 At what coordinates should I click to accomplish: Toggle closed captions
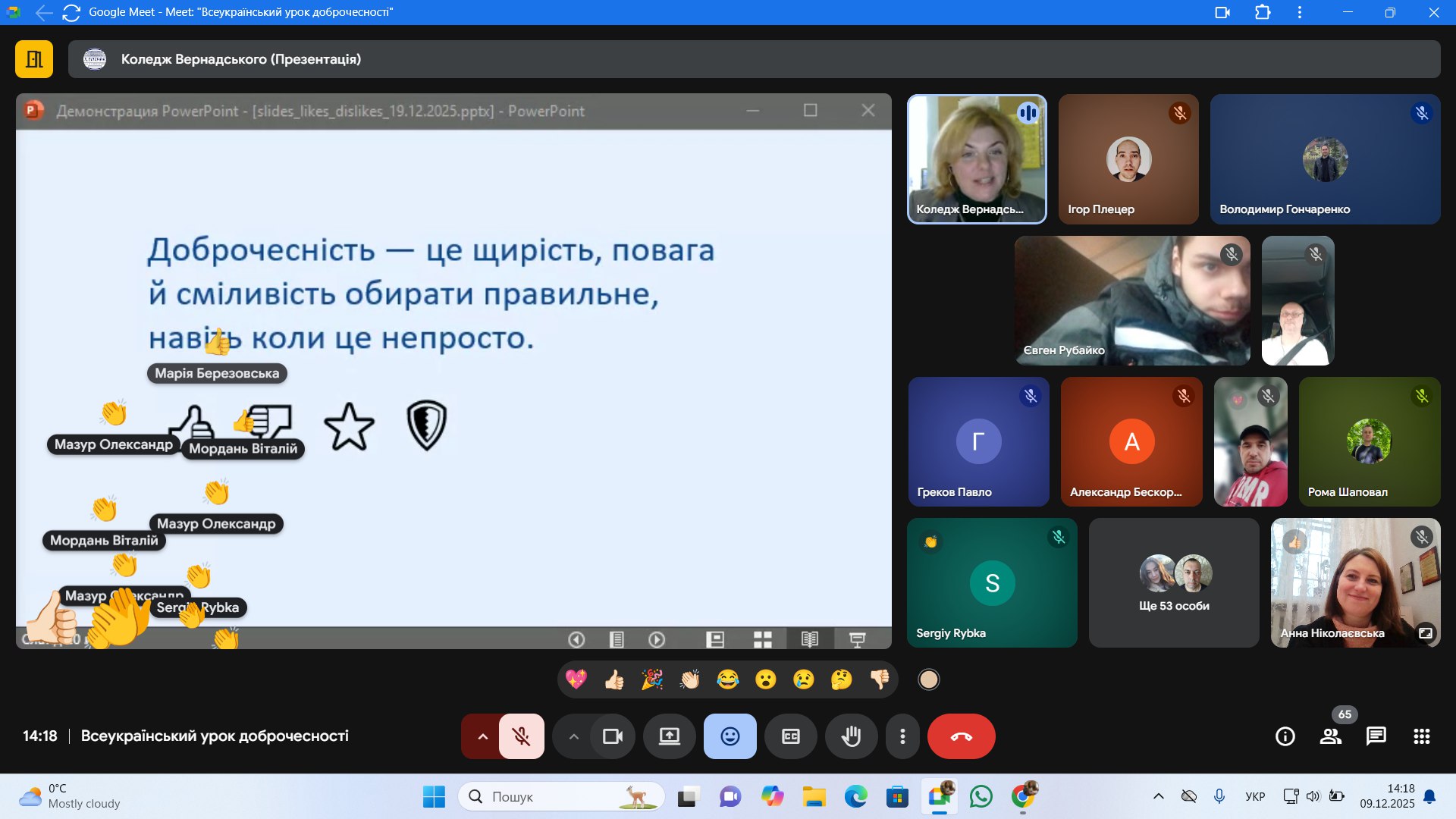(x=790, y=736)
